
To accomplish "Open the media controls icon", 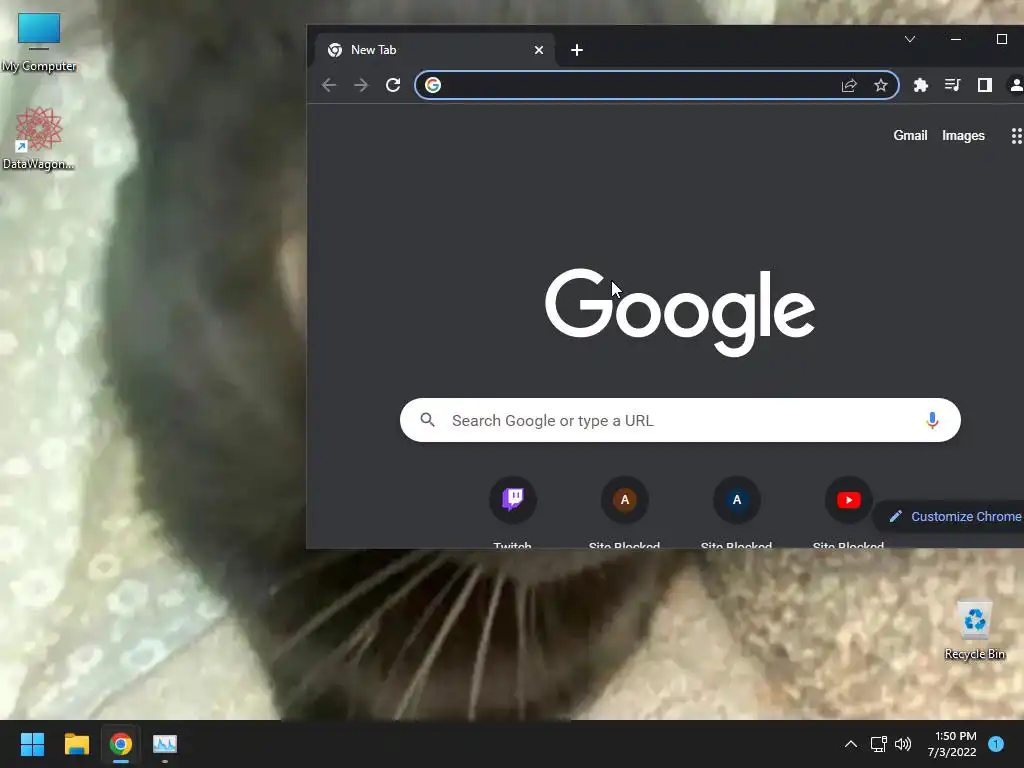I will [953, 85].
